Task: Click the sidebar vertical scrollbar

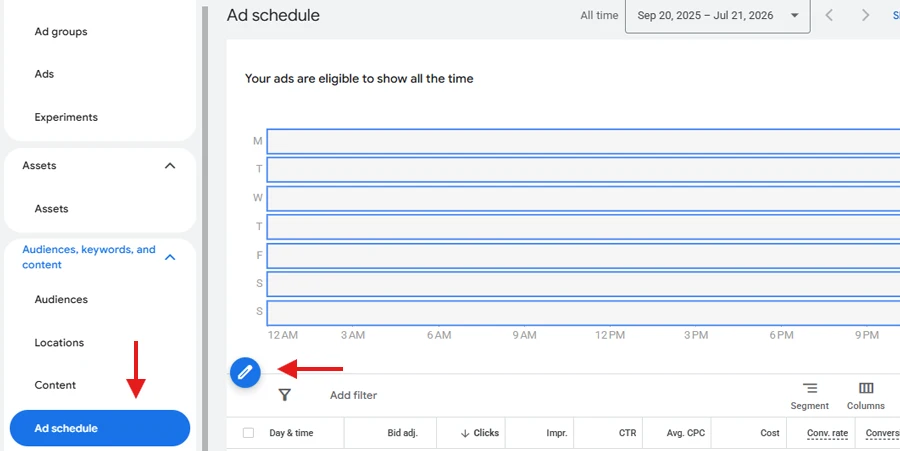Action: pos(204,228)
